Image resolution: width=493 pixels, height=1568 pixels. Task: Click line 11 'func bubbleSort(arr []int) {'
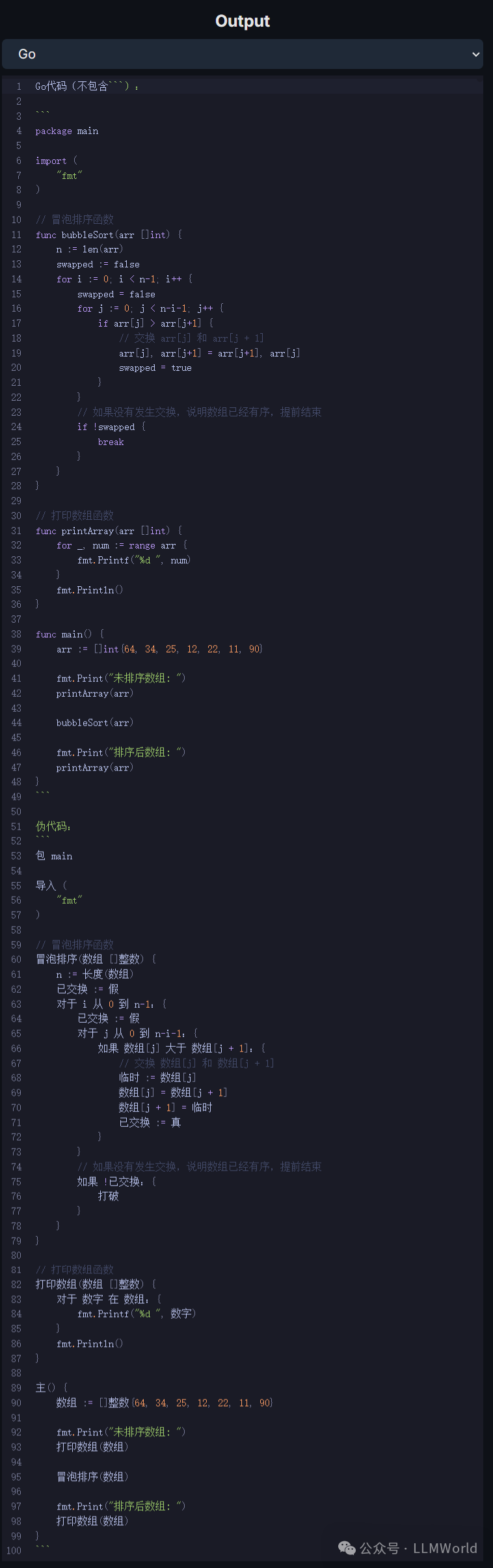point(109,235)
